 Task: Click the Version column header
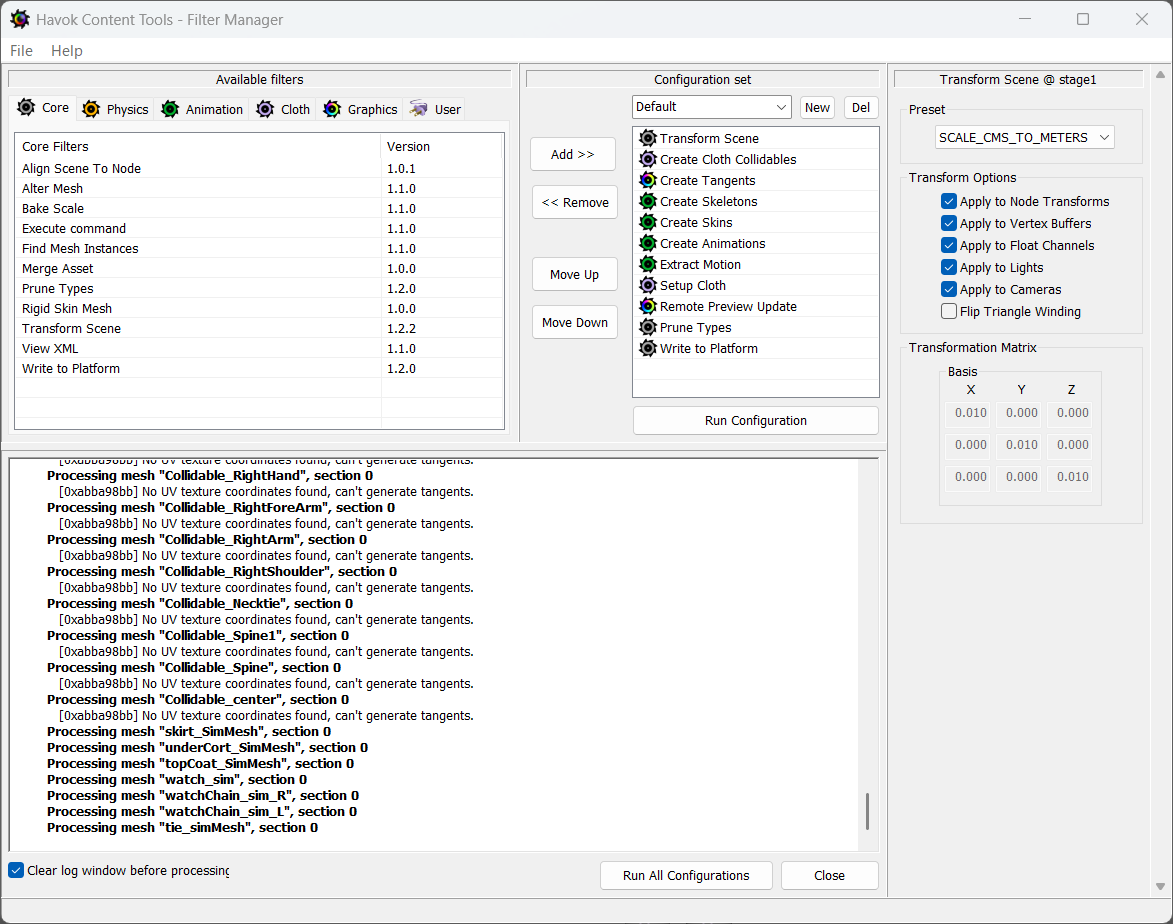441,147
